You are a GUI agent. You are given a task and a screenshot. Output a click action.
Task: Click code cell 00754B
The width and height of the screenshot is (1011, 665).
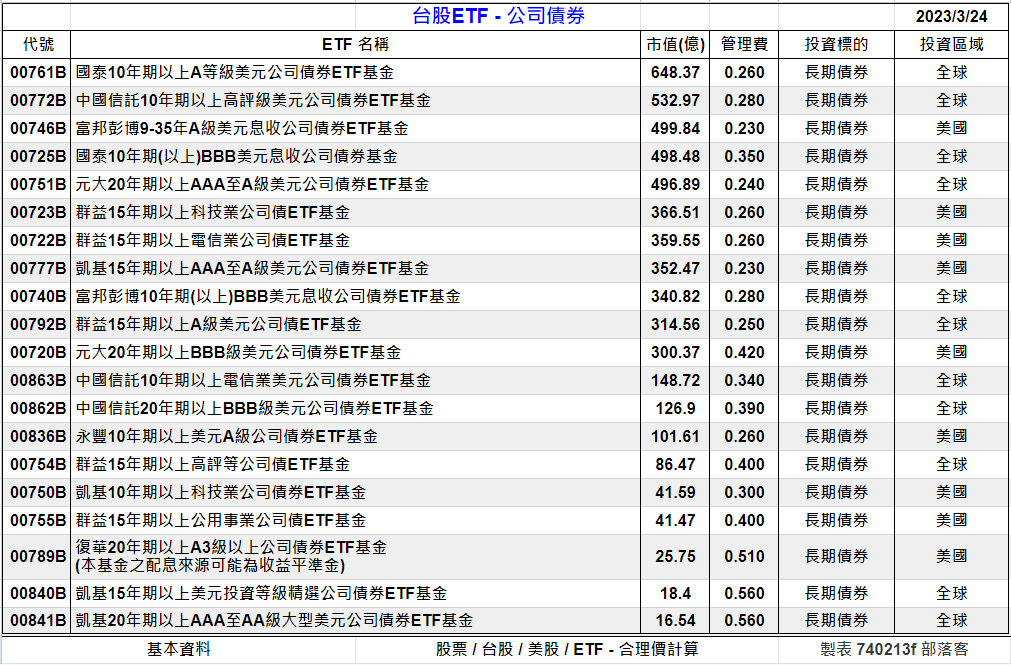[38, 464]
